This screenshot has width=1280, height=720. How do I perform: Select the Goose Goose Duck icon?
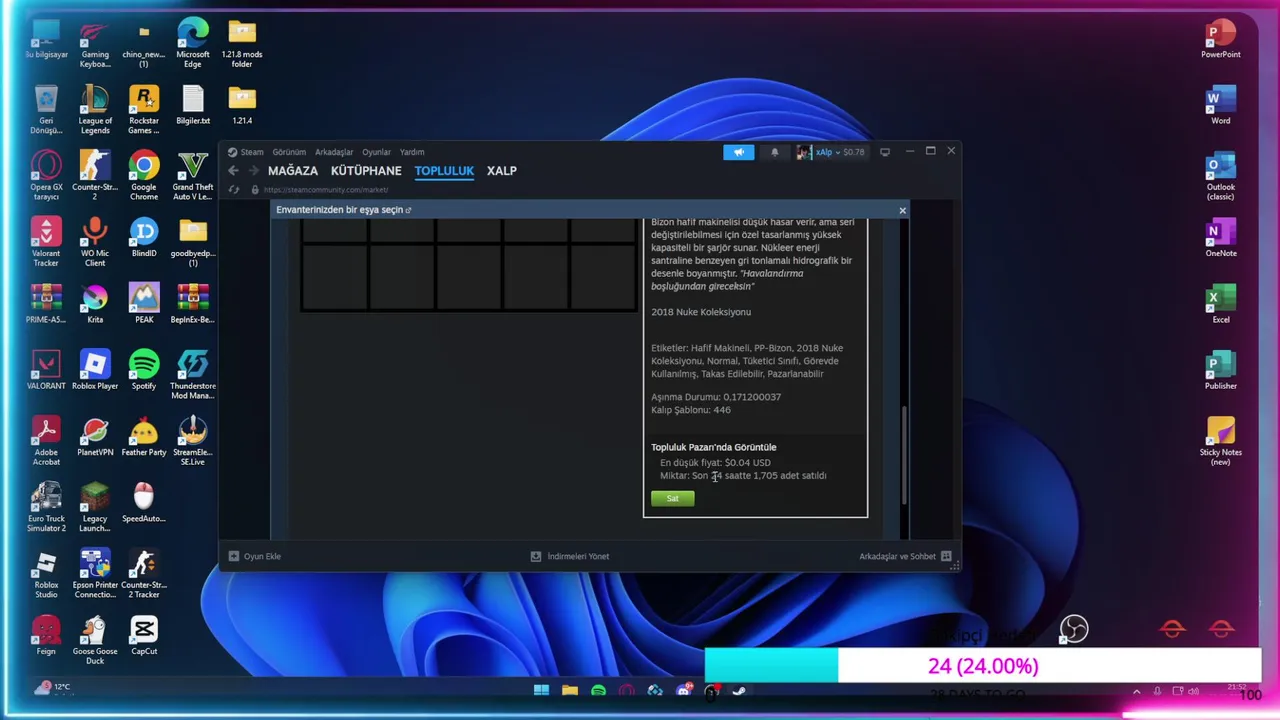point(95,639)
